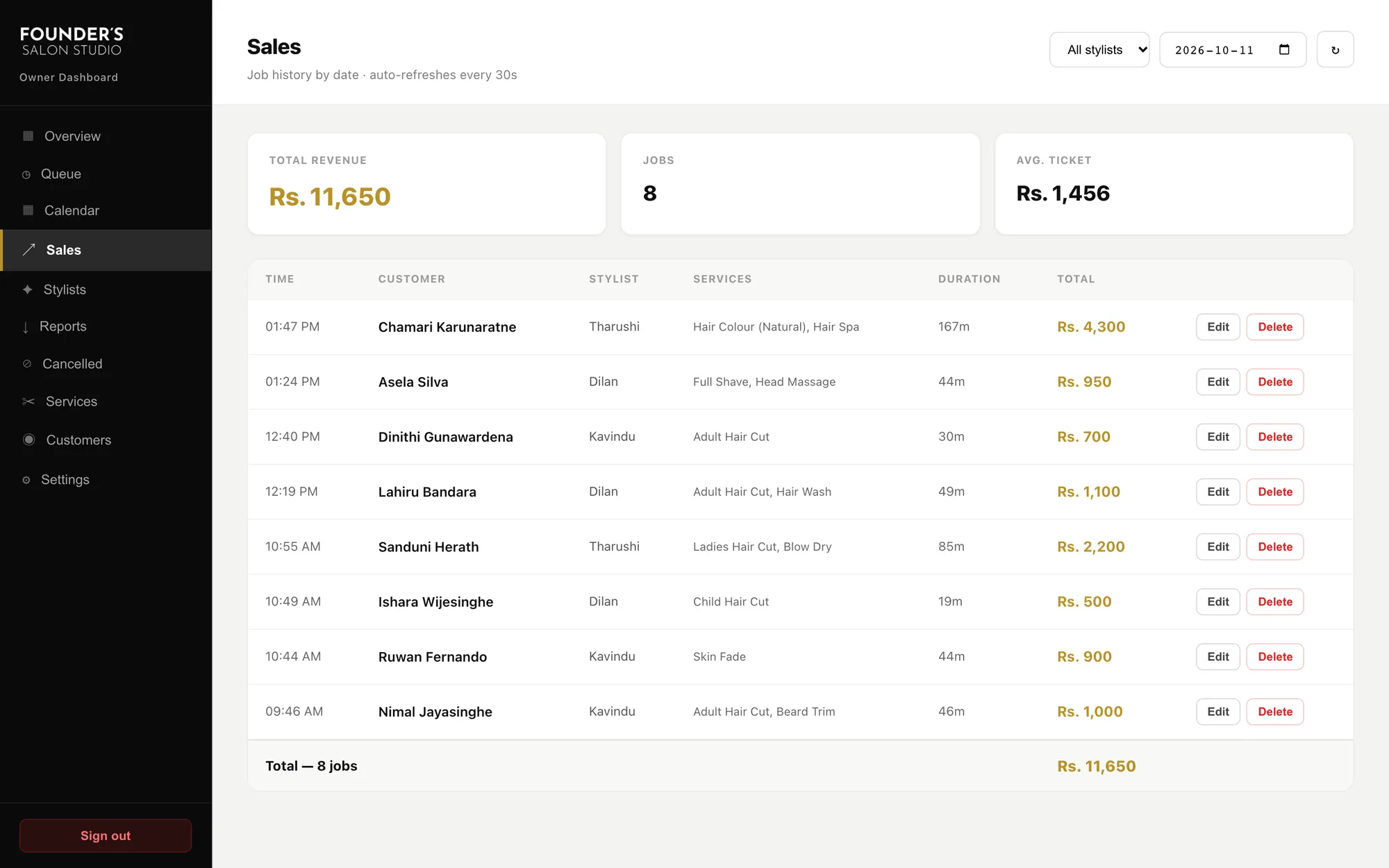Screen dimensions: 1389x868
Task: Click the Services scissors icon
Action: [x=28, y=401]
